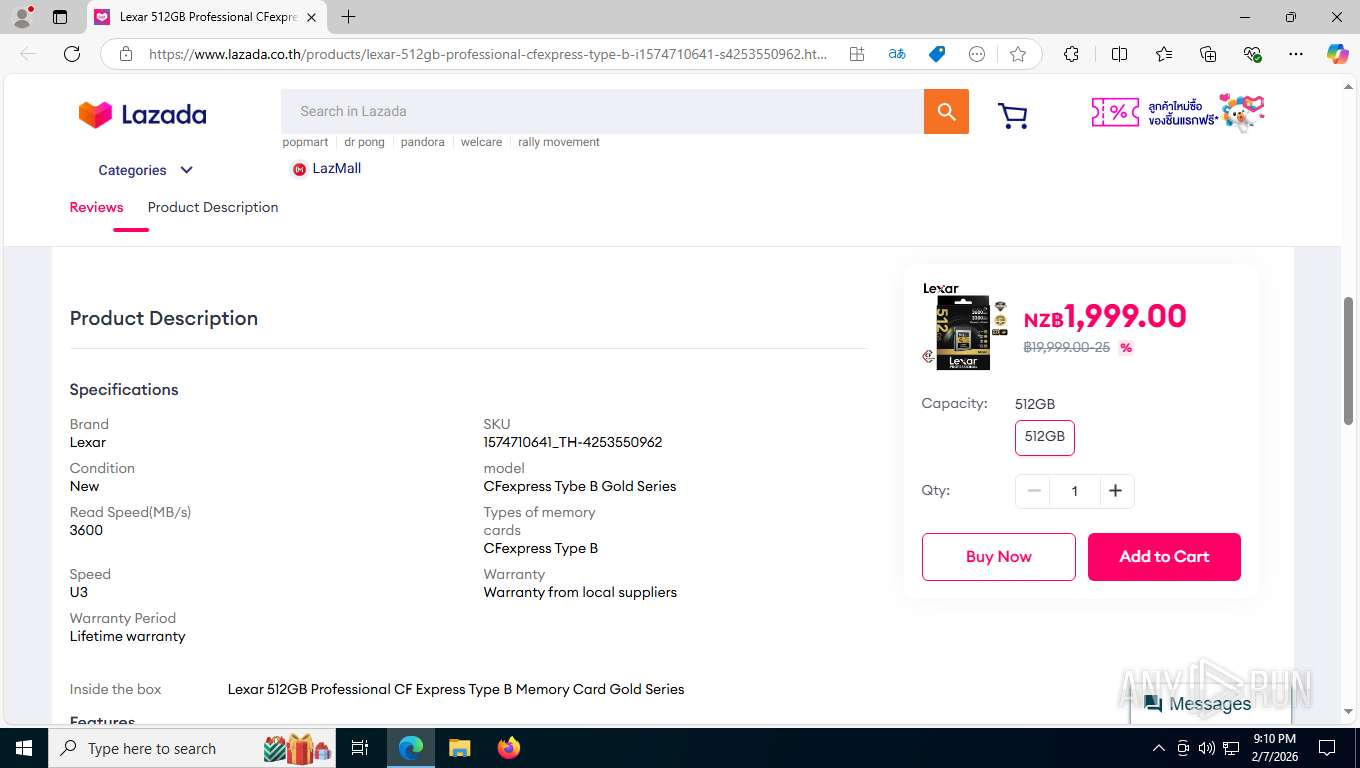
Task: Open the Settings and more ellipsis menu
Action: 1296,54
